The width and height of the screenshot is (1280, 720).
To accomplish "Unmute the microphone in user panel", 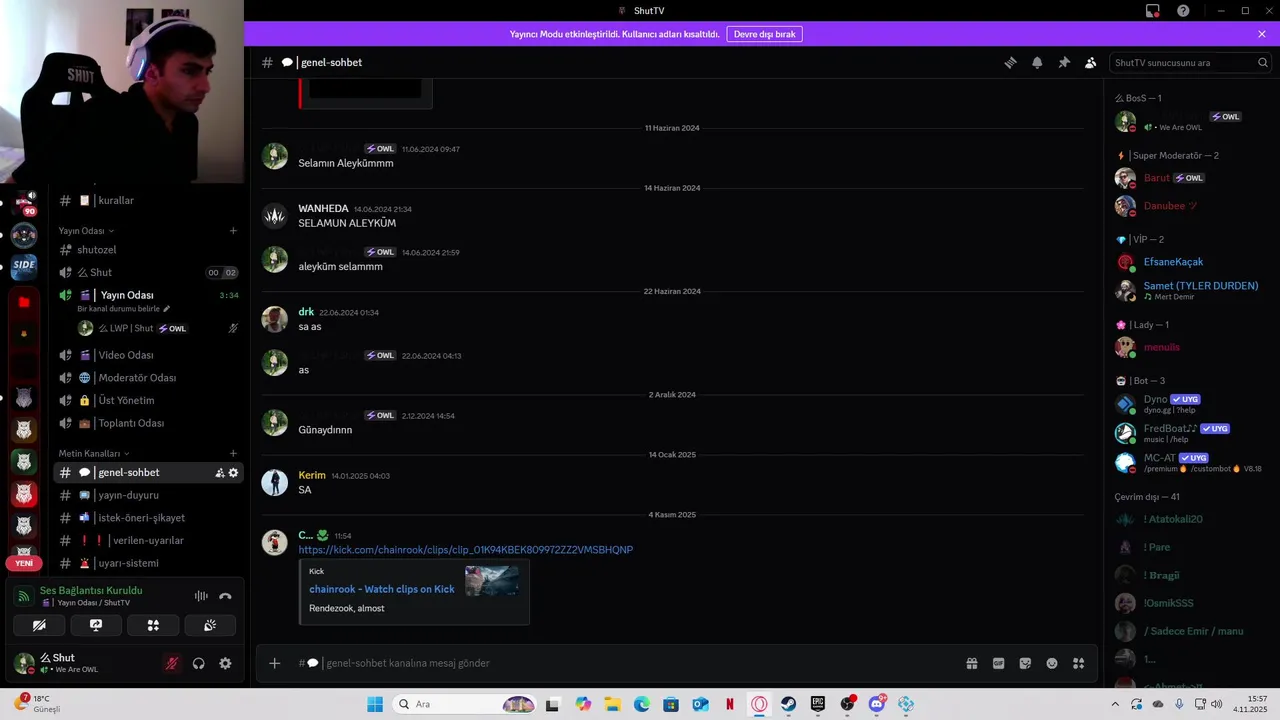I will (x=172, y=663).
